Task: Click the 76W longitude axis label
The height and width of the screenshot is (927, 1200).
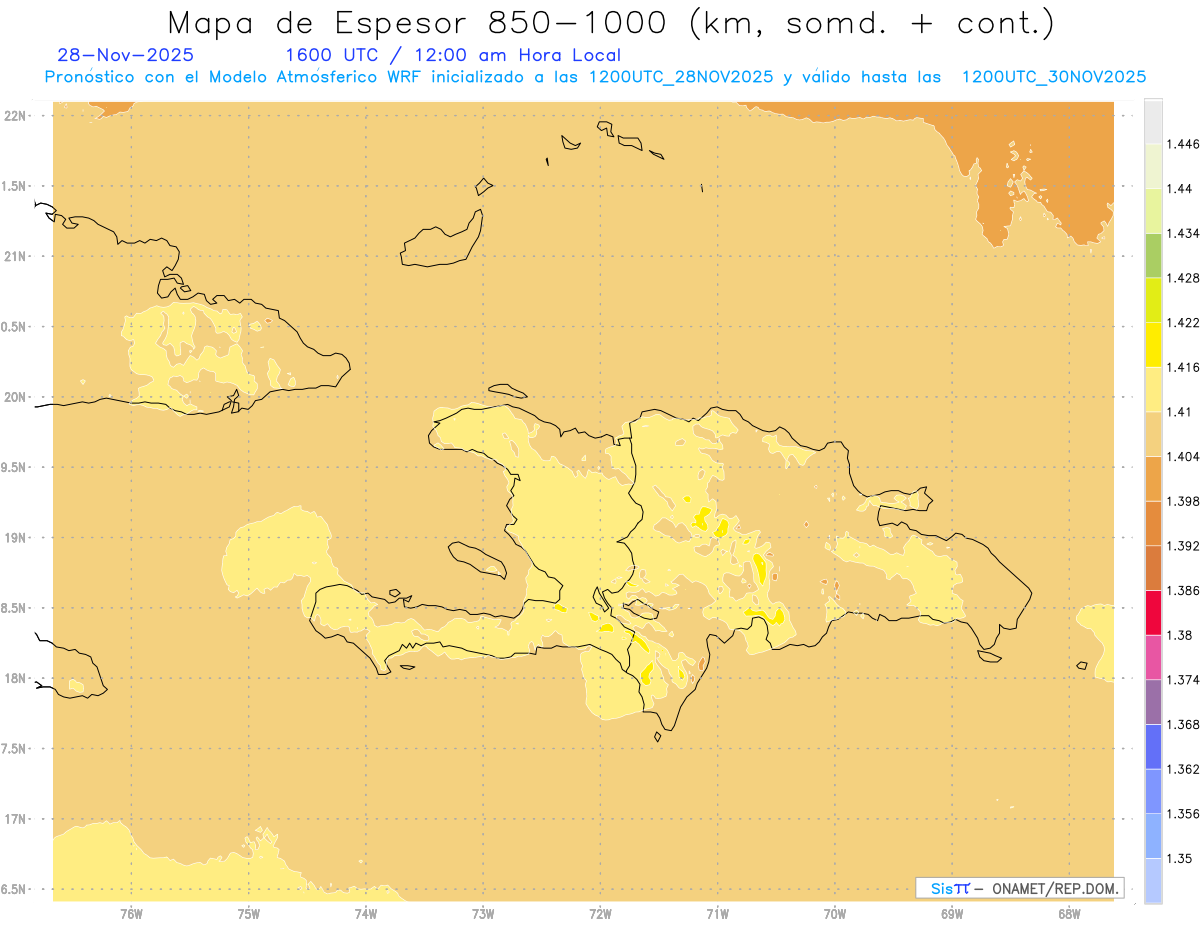Action: [131, 913]
